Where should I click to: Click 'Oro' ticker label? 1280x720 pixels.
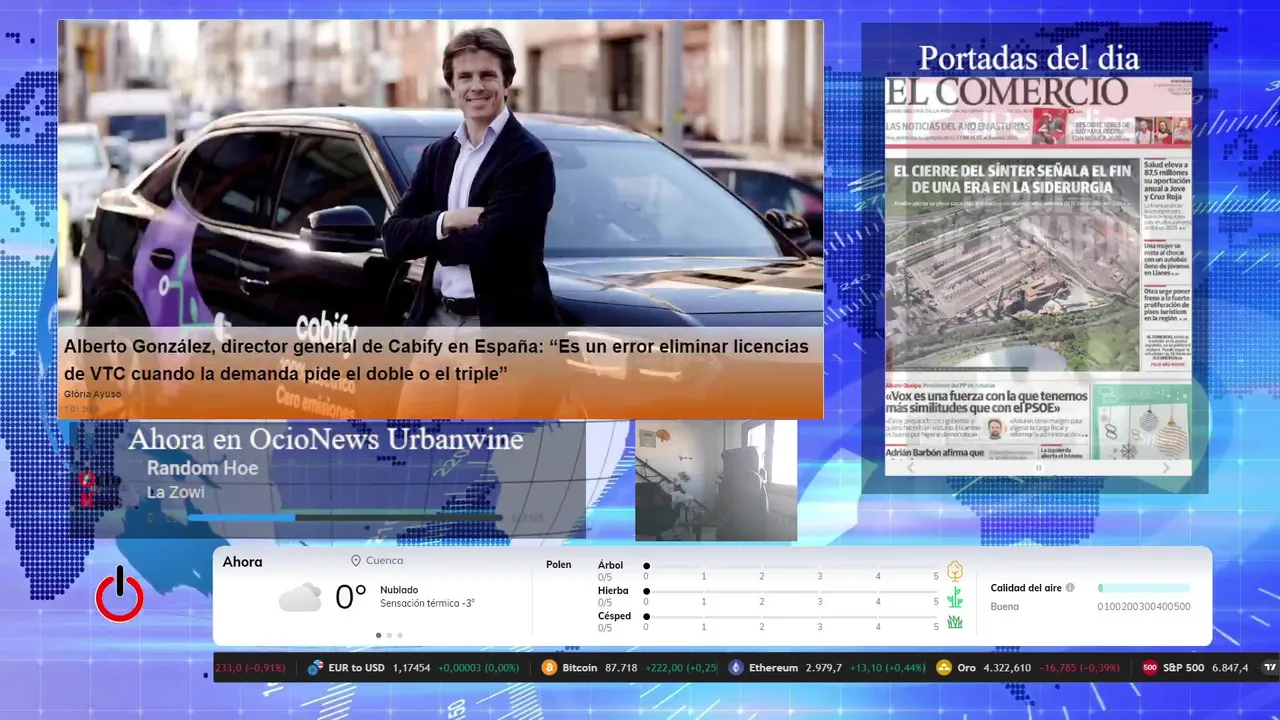click(x=966, y=668)
